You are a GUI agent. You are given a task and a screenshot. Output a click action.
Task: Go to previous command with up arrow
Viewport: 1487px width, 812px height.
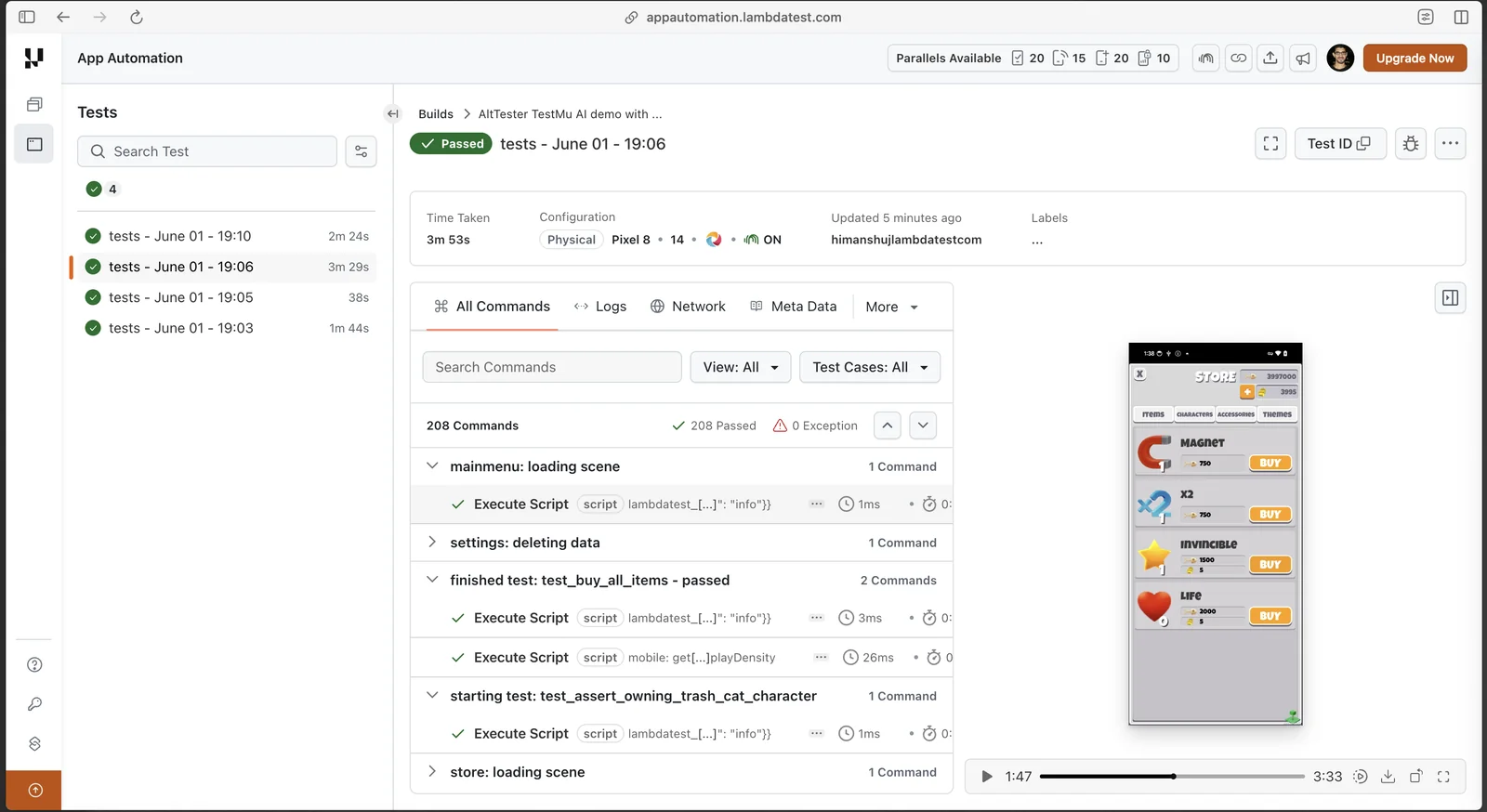pos(888,426)
